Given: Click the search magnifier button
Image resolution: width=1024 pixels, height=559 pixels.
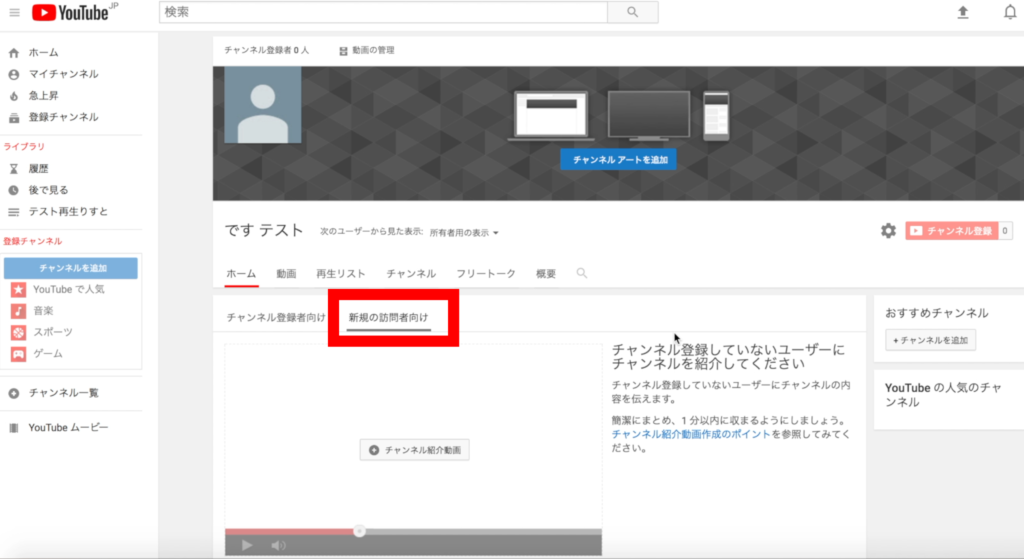Looking at the screenshot, I should [632, 12].
